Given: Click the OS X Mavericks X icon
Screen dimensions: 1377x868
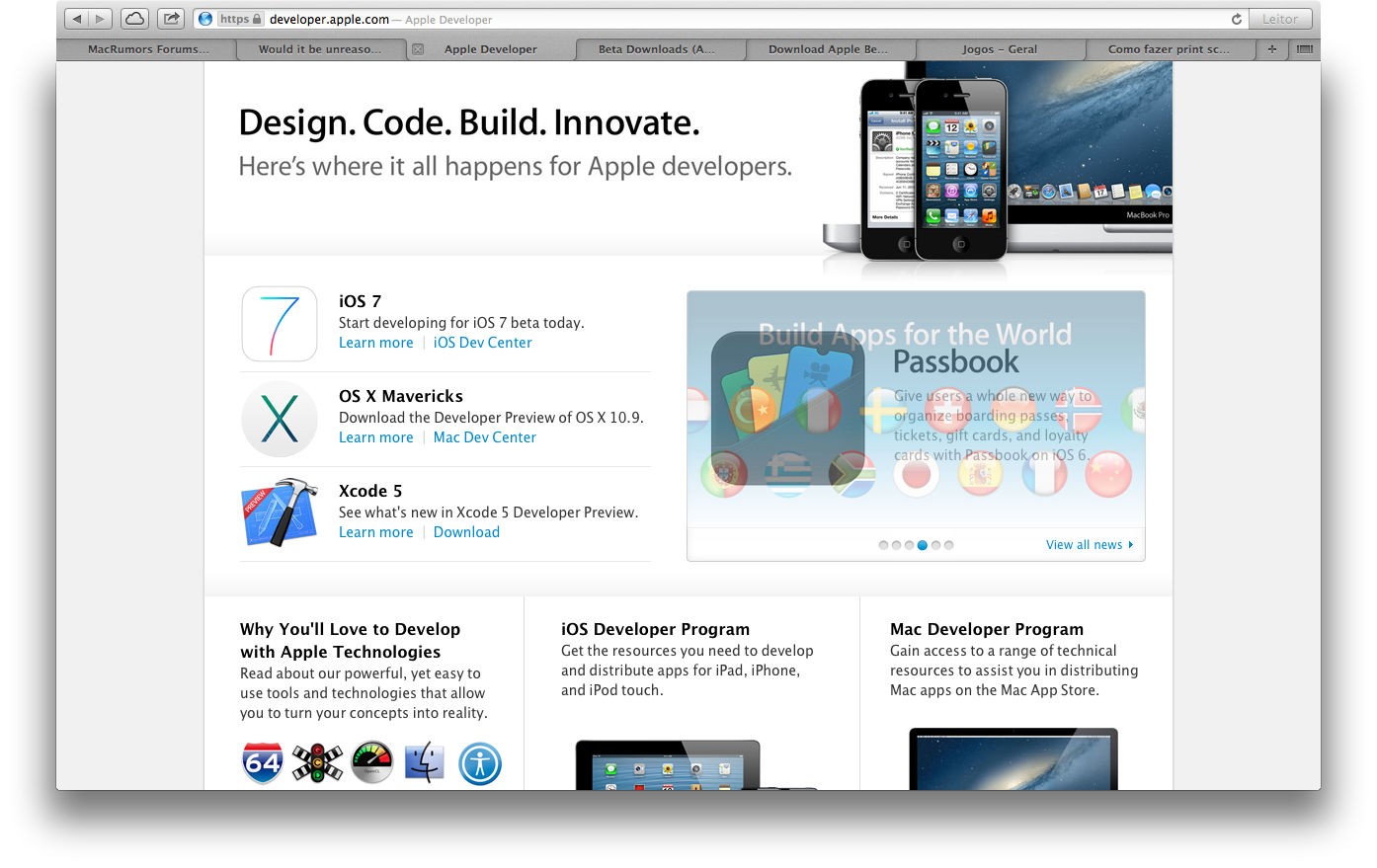Looking at the screenshot, I should click(x=280, y=419).
